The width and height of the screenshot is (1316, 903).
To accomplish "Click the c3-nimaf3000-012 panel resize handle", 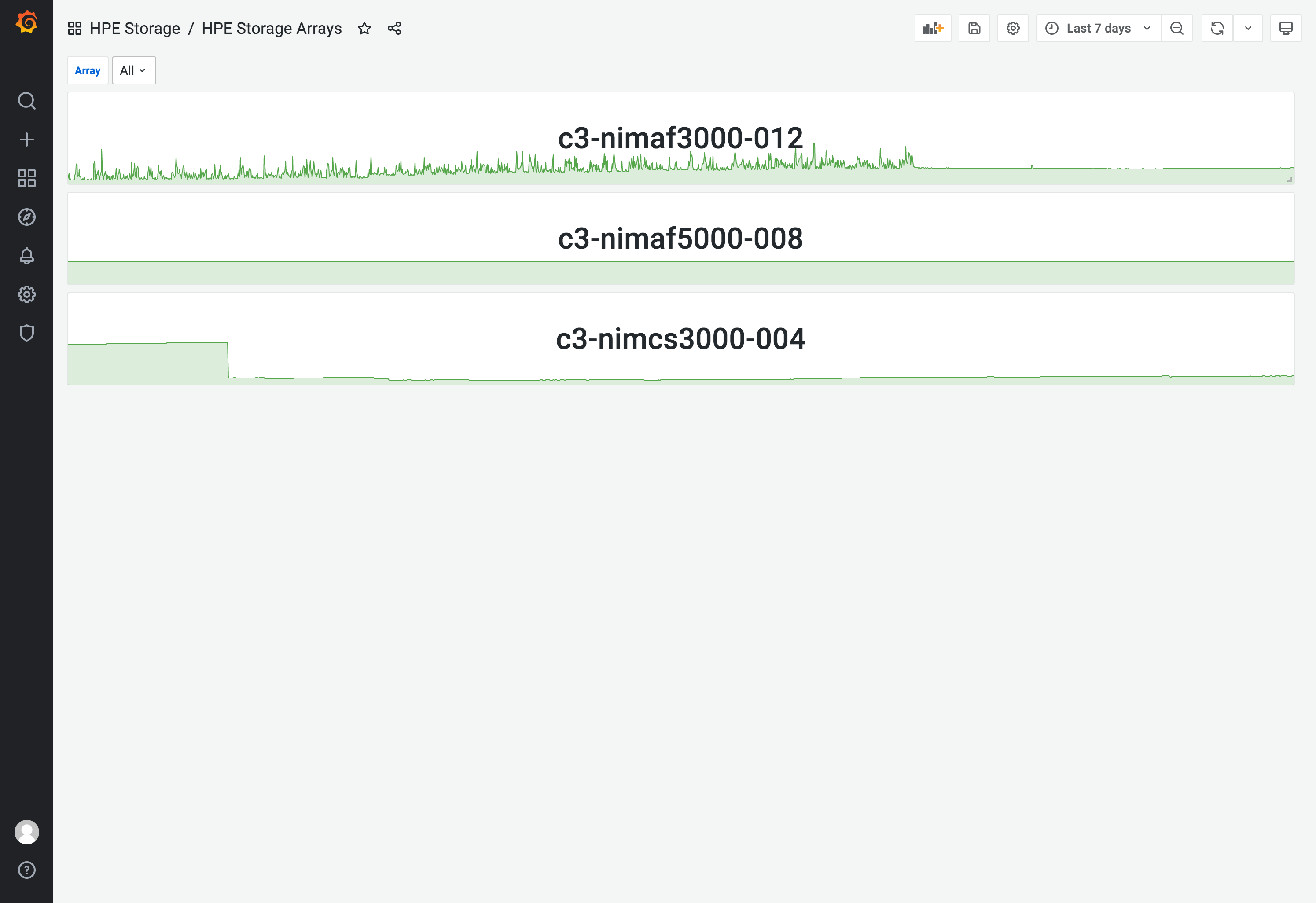I will tap(1290, 180).
